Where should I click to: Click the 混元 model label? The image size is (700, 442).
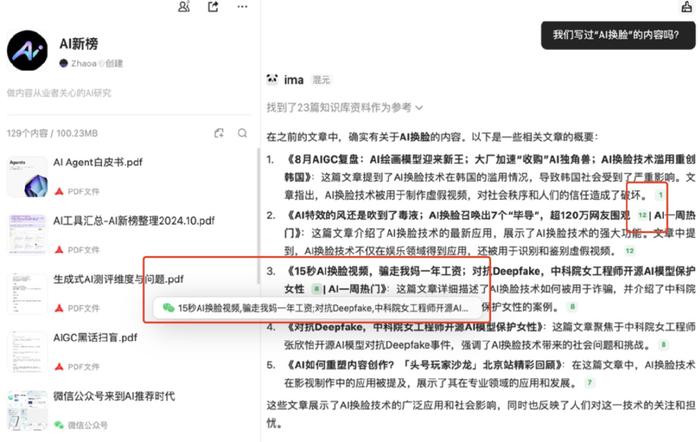tap(321, 80)
